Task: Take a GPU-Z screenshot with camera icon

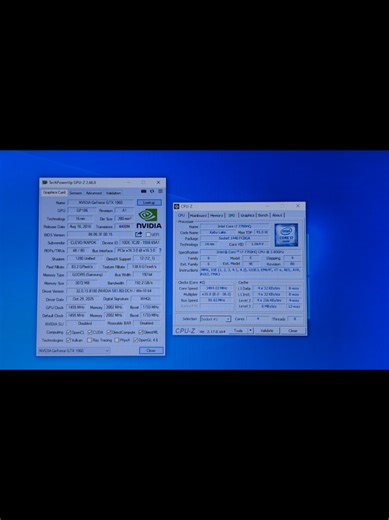Action: [144, 191]
